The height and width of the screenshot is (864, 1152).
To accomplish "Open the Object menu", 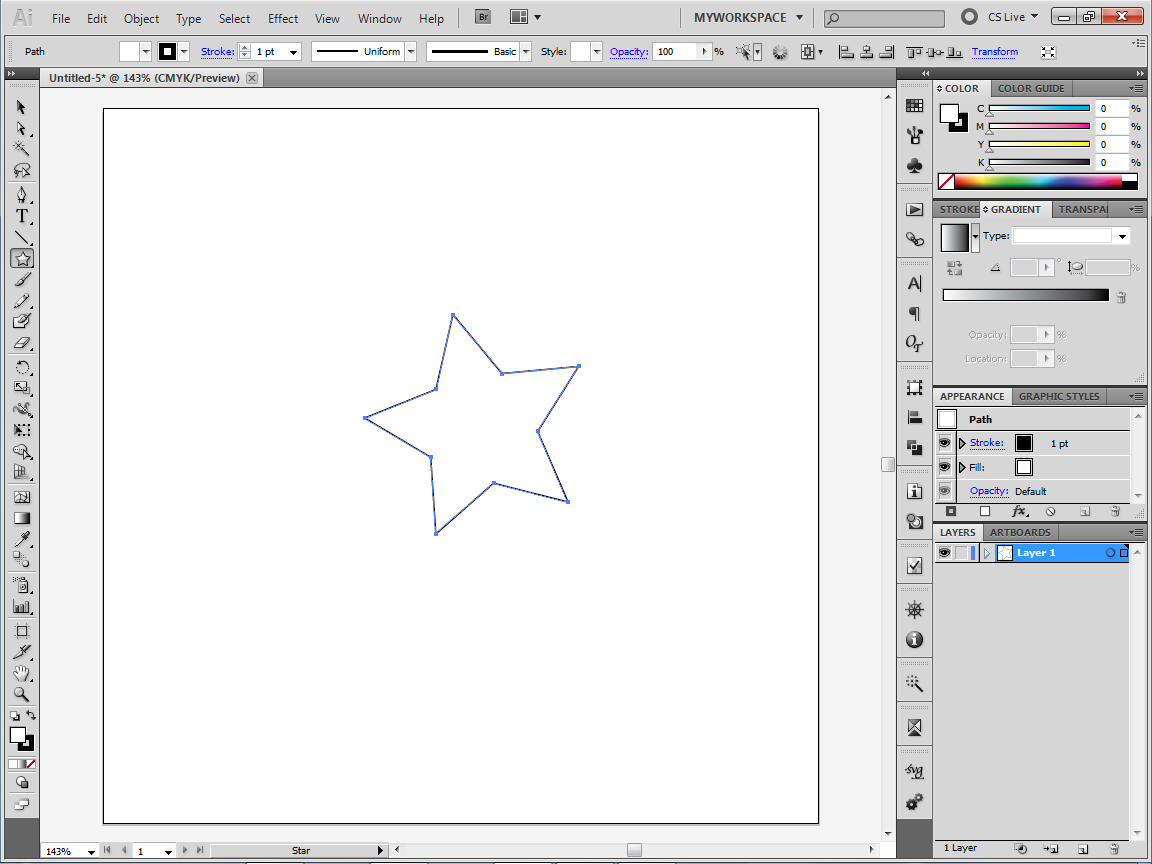I will point(141,18).
